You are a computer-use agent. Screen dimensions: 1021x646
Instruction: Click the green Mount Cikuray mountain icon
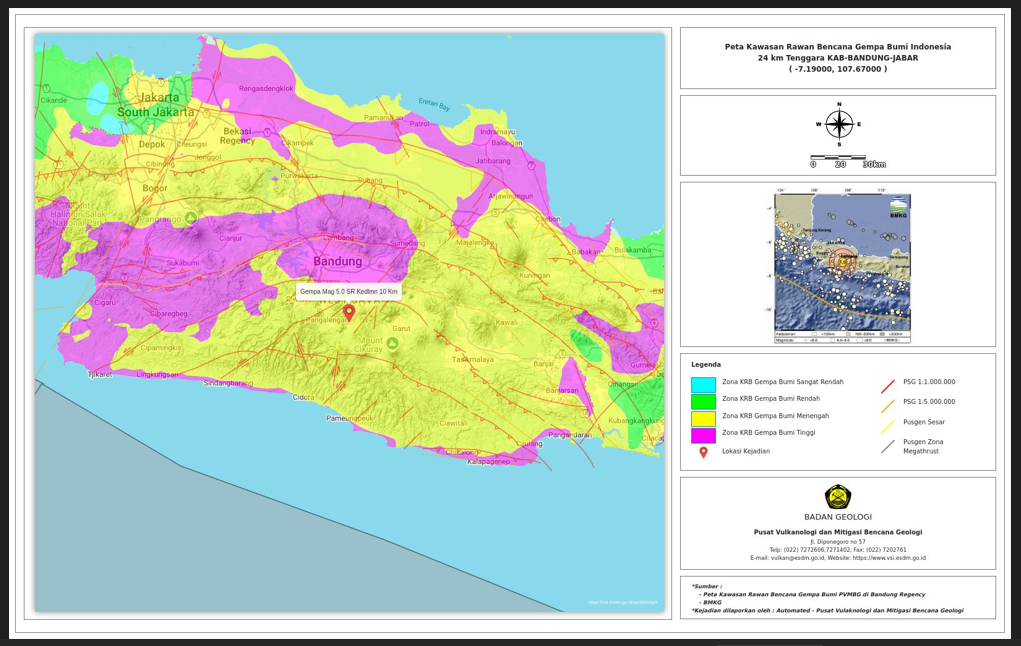[393, 344]
